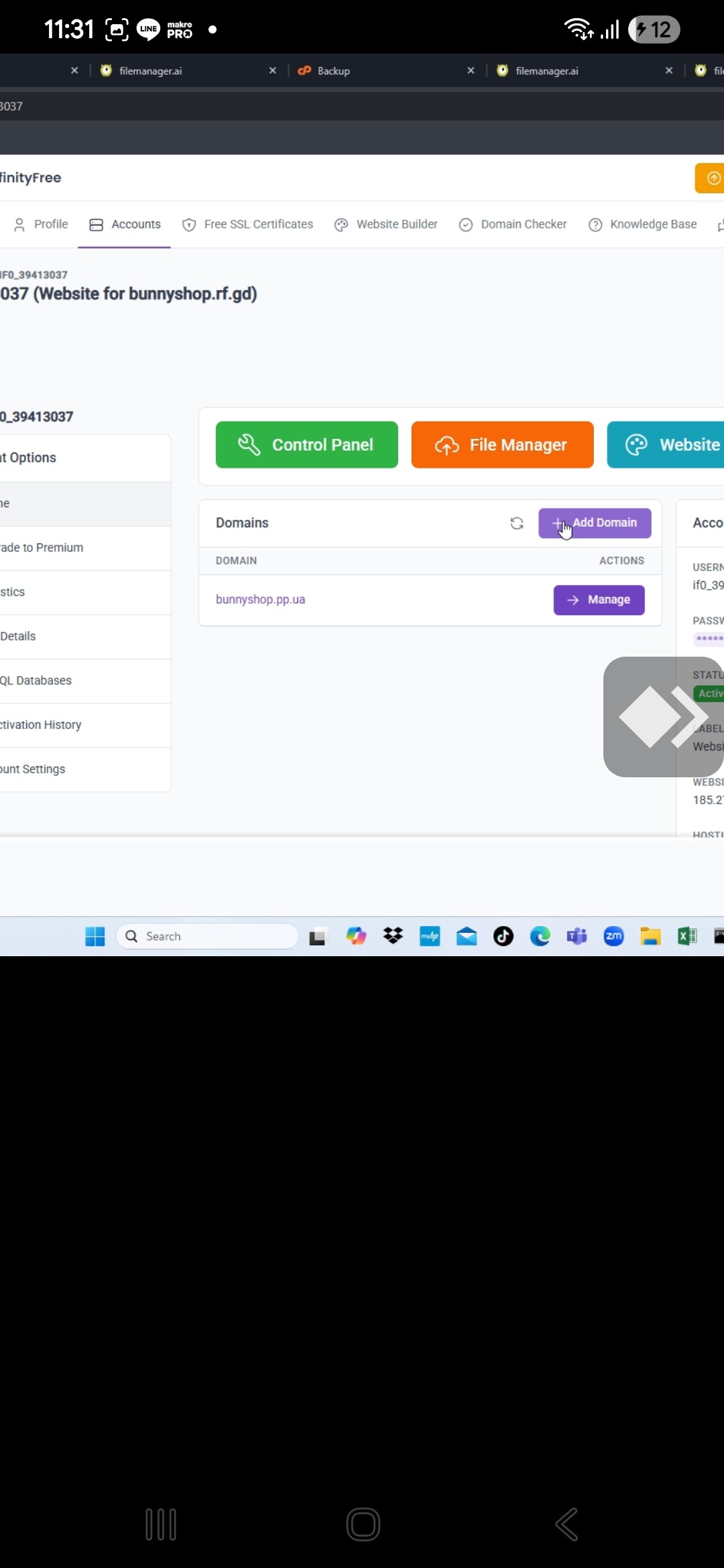Viewport: 724px width, 1568px height.
Task: Open File Explorer from the taskbar
Action: [650, 936]
